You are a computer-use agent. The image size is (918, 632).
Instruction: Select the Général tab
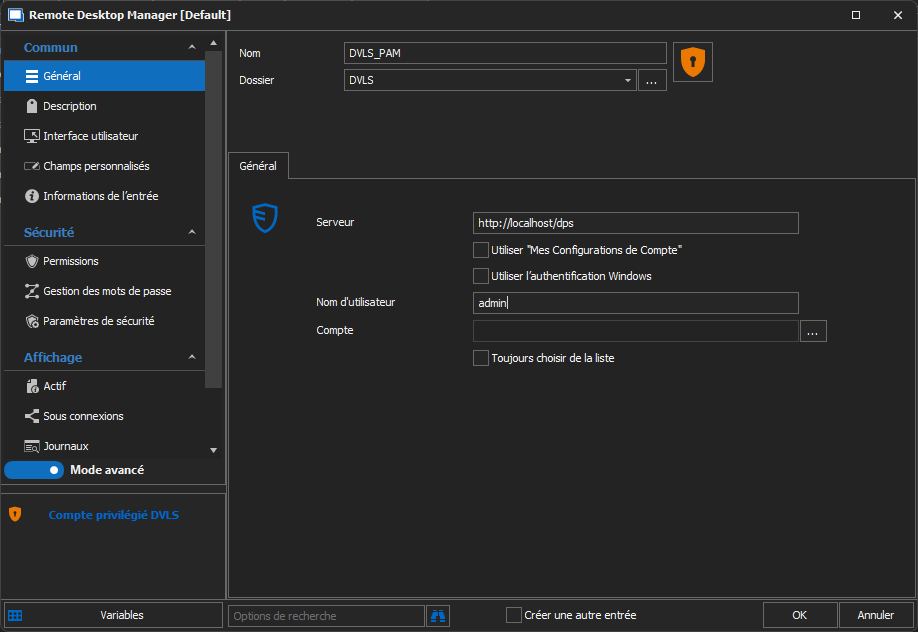point(258,166)
